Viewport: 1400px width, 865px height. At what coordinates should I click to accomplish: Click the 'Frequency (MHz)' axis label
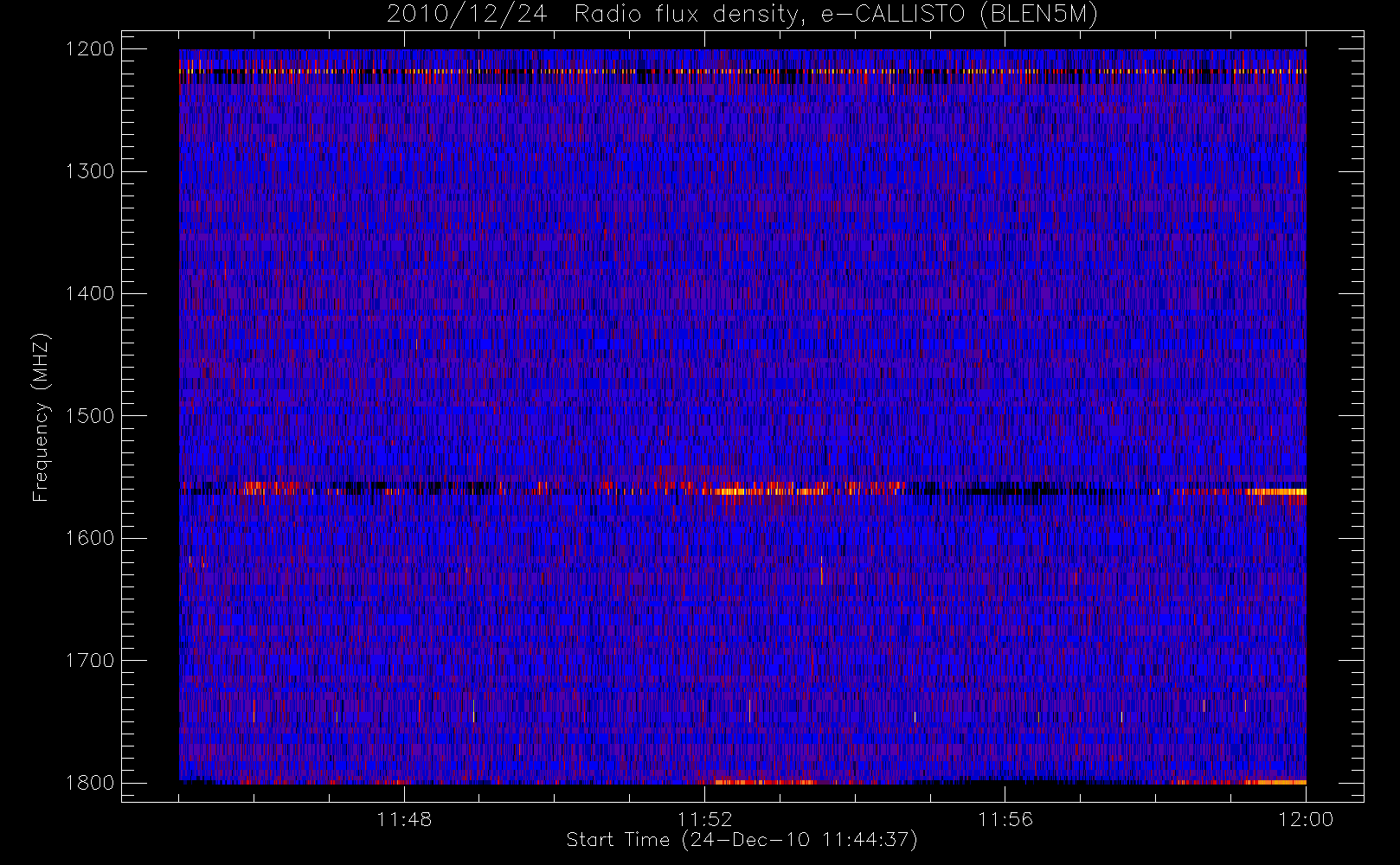(40, 417)
